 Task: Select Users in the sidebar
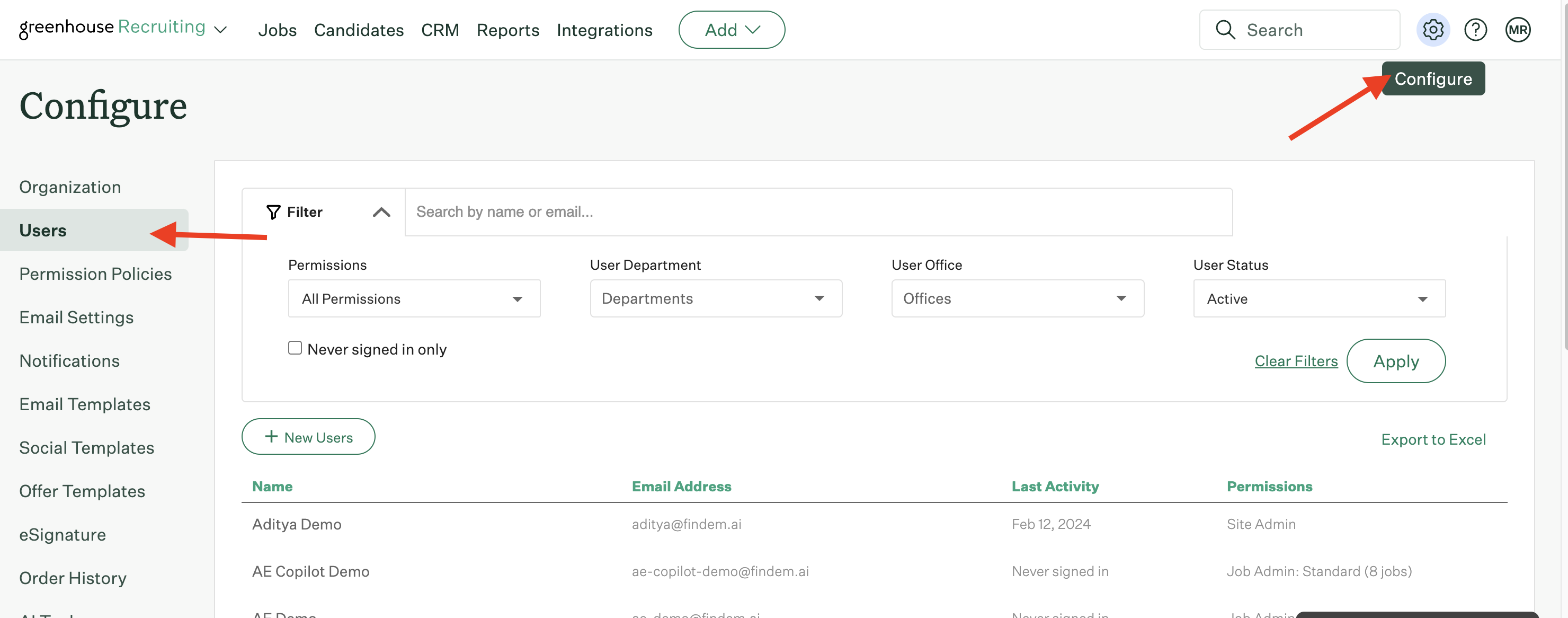pyautogui.click(x=94, y=230)
